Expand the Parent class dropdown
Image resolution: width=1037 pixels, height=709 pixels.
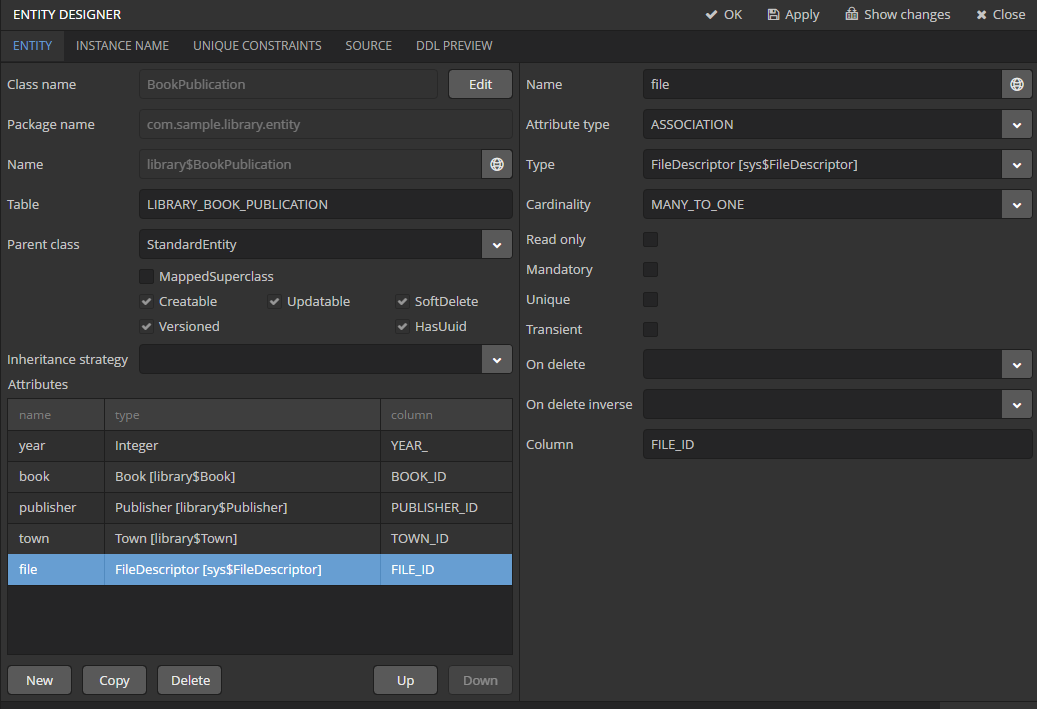496,244
